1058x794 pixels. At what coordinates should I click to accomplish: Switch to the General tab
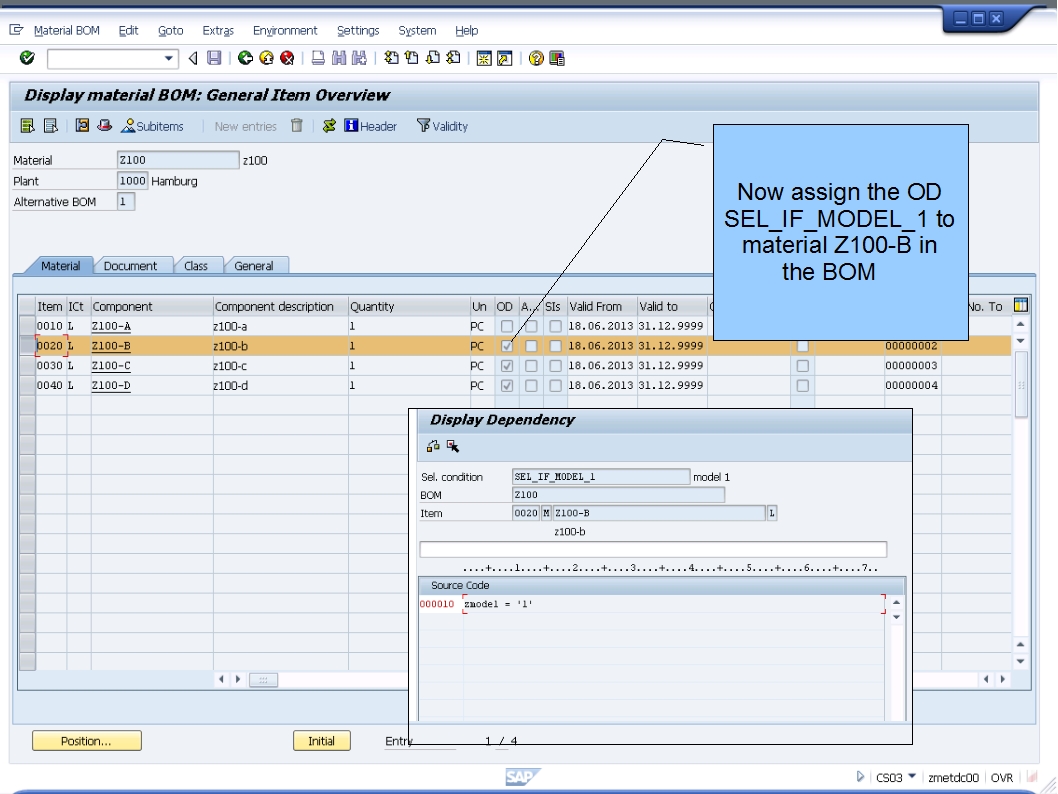[256, 265]
